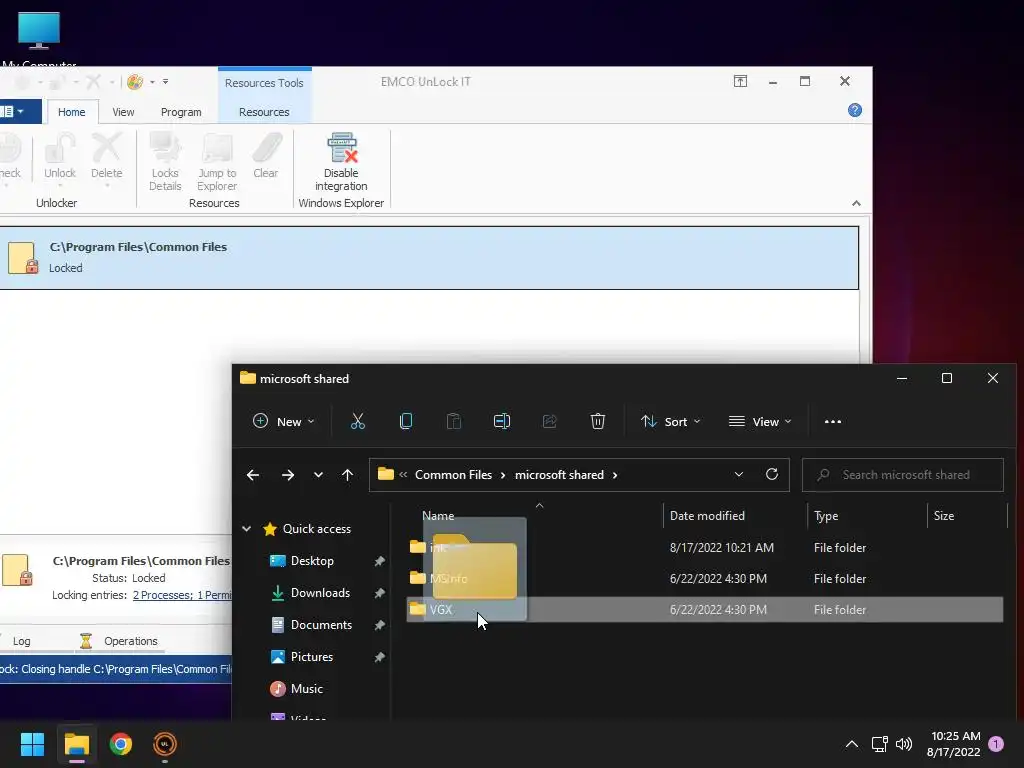Click the ribbon display options icon
The image size is (1024, 768).
click(x=740, y=81)
